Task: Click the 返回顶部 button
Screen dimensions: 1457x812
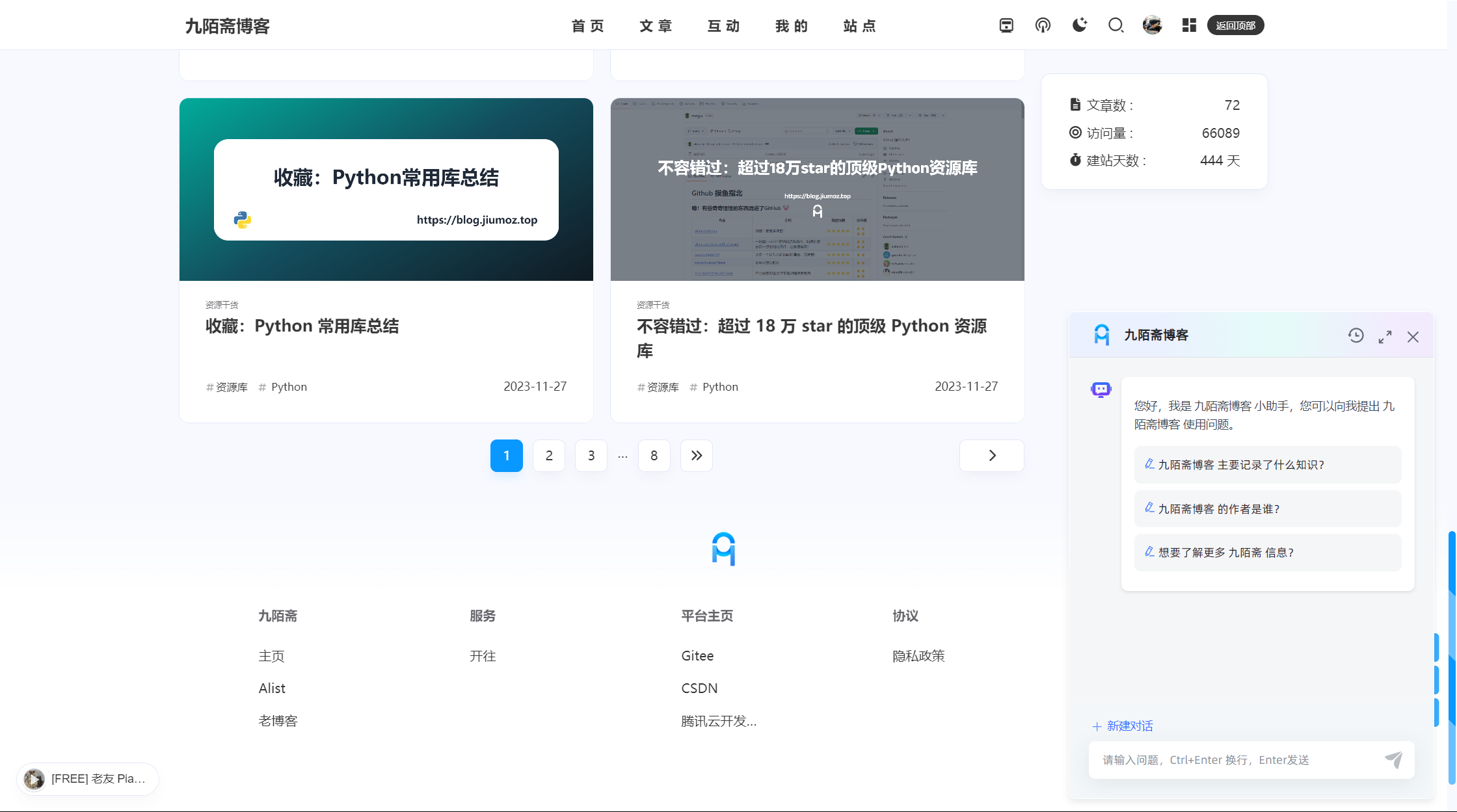Action: click(x=1235, y=25)
